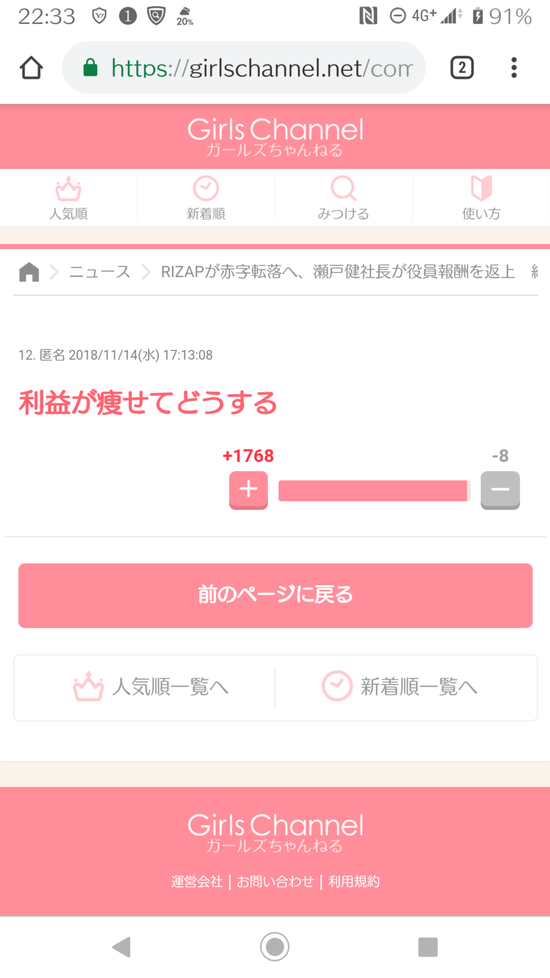Open the 人気順 crown tab
Image resolution: width=550 pixels, height=978 pixels.
coord(69,198)
